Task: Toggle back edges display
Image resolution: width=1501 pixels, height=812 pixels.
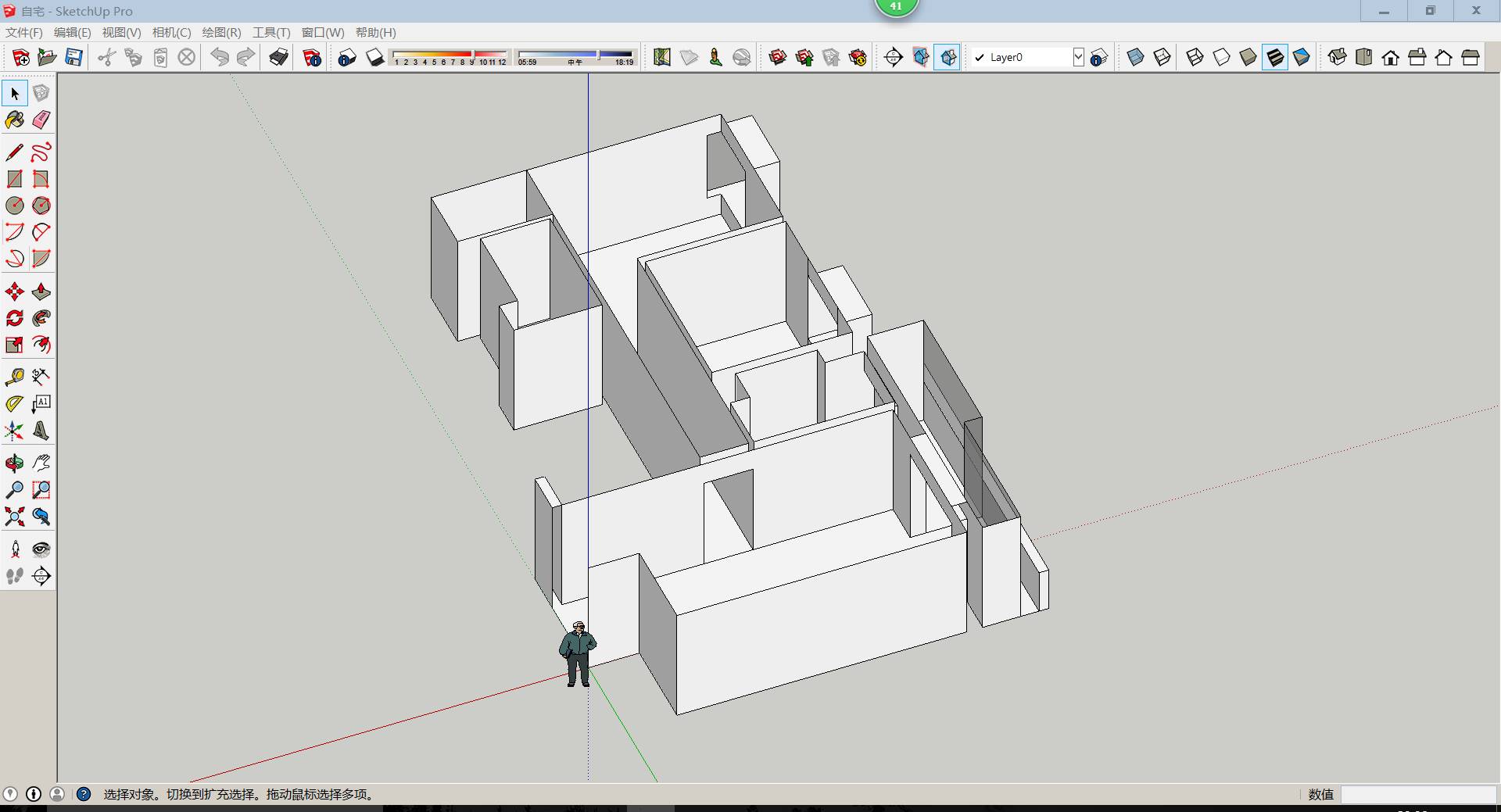Action: pos(1162,57)
